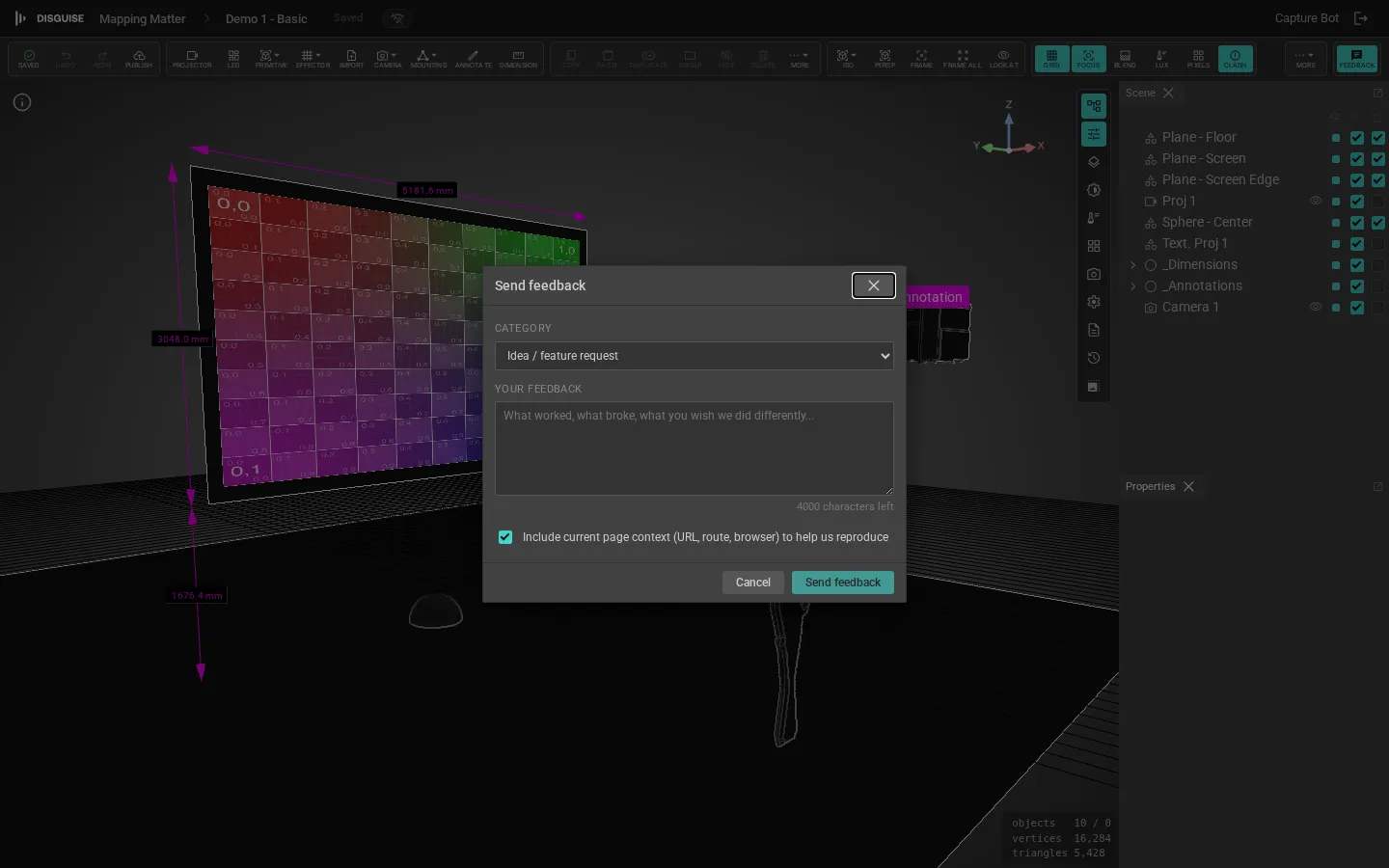1389x868 pixels.
Task: Select the Dimension tool
Action: (x=518, y=59)
